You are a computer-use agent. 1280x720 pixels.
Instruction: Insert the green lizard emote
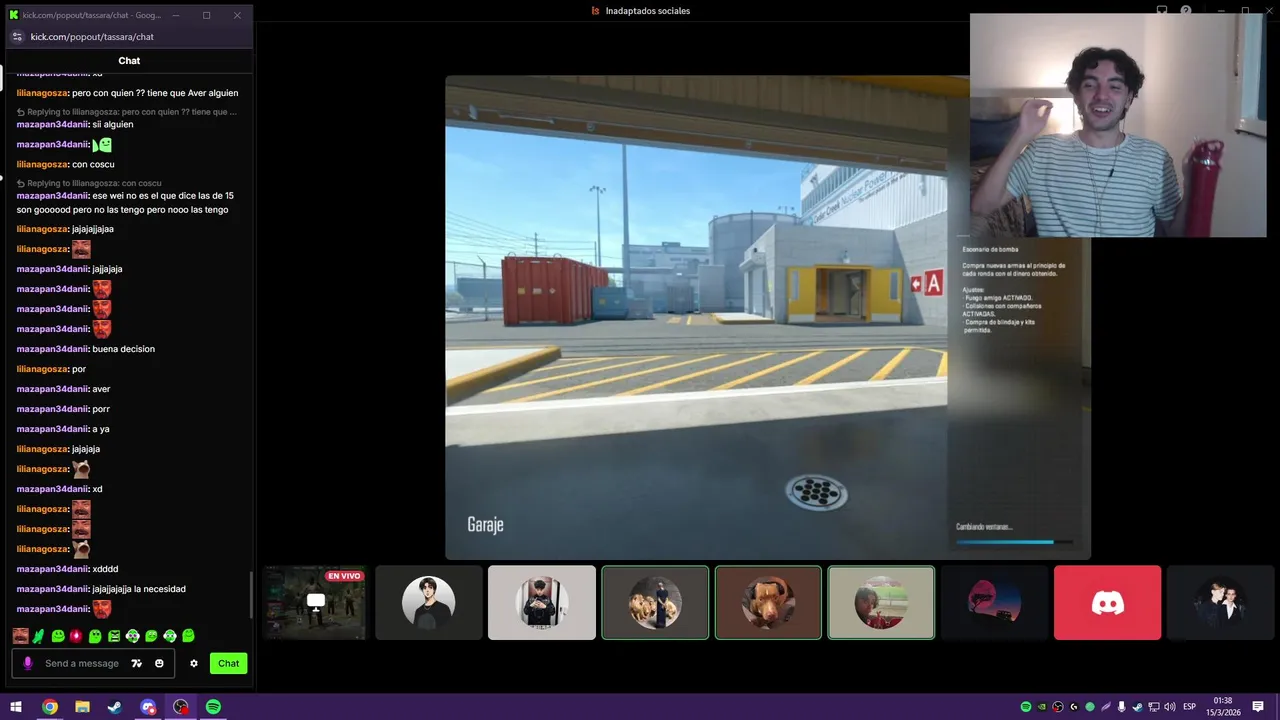coord(39,635)
